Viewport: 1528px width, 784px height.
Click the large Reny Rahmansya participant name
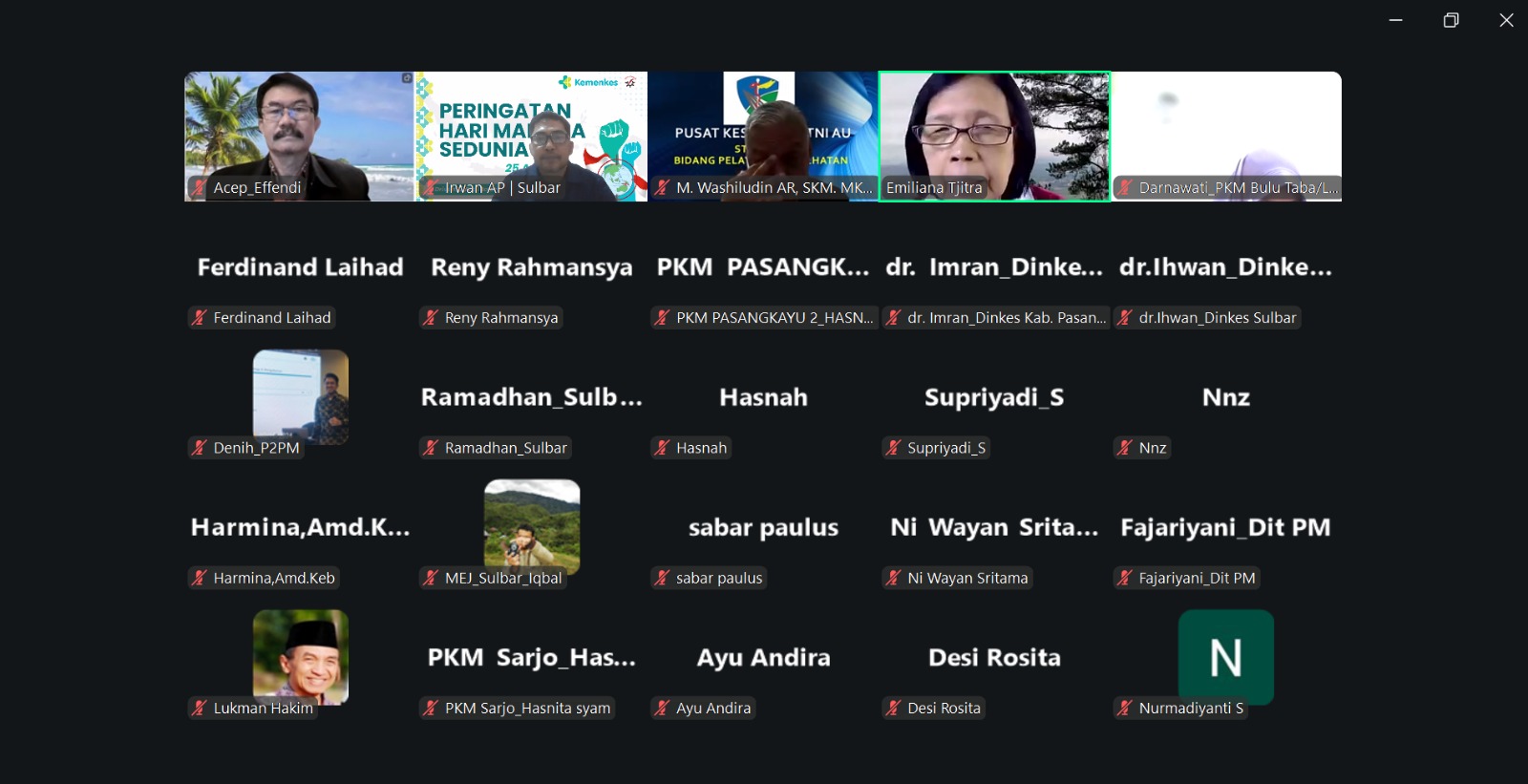(531, 267)
